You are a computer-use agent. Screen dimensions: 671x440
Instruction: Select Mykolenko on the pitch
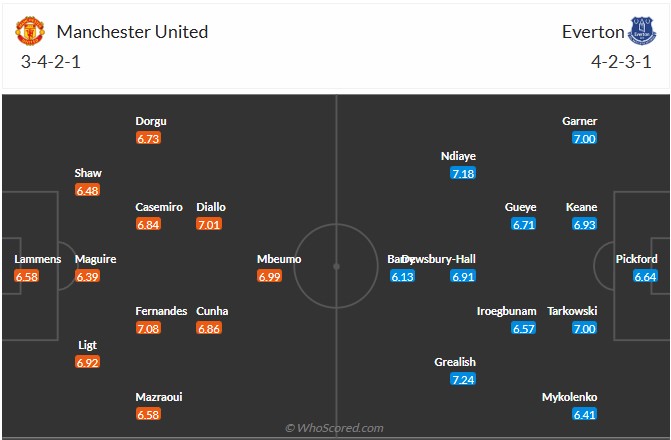pos(568,396)
